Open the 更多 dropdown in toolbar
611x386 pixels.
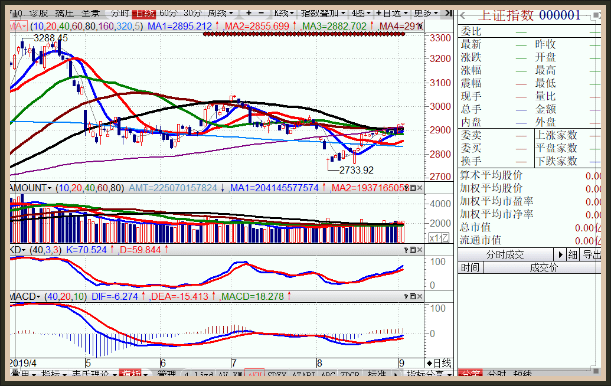click(x=426, y=13)
